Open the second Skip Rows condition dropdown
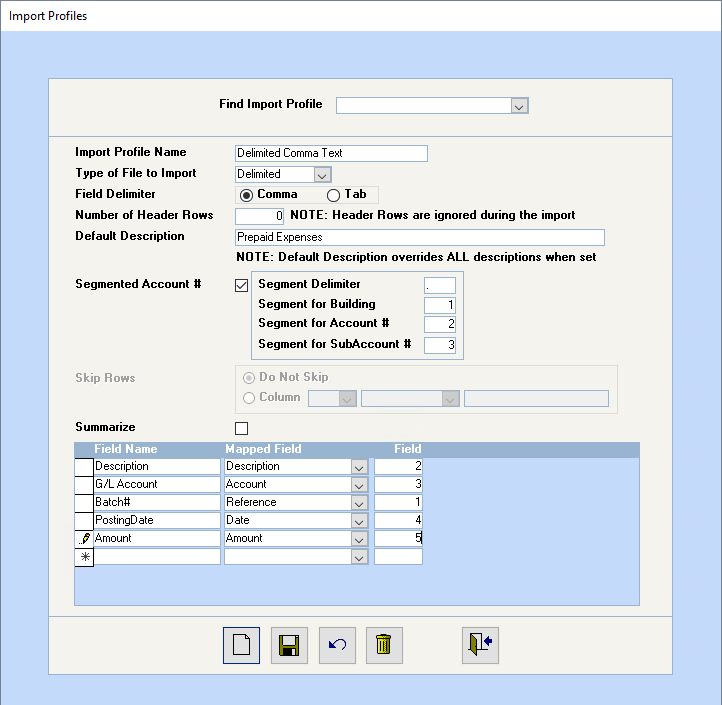This screenshot has width=722, height=705. pyautogui.click(x=450, y=399)
